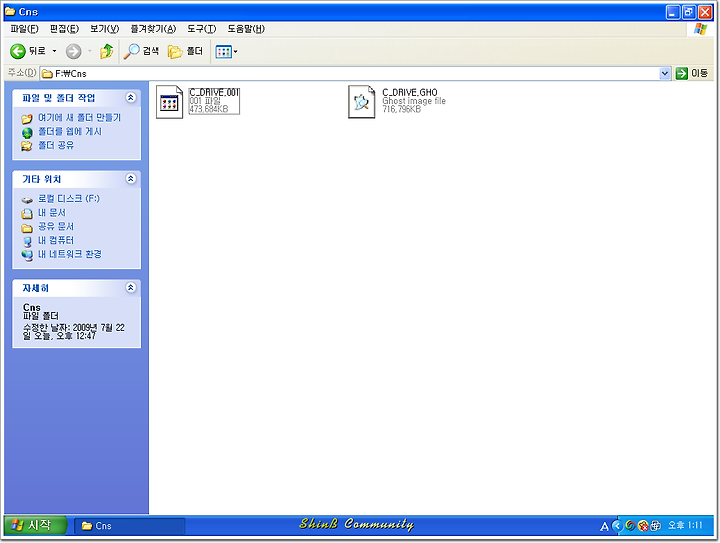This screenshot has height=543, width=720.
Task: Open 로컬 디스크 (F:) link
Action: point(68,199)
